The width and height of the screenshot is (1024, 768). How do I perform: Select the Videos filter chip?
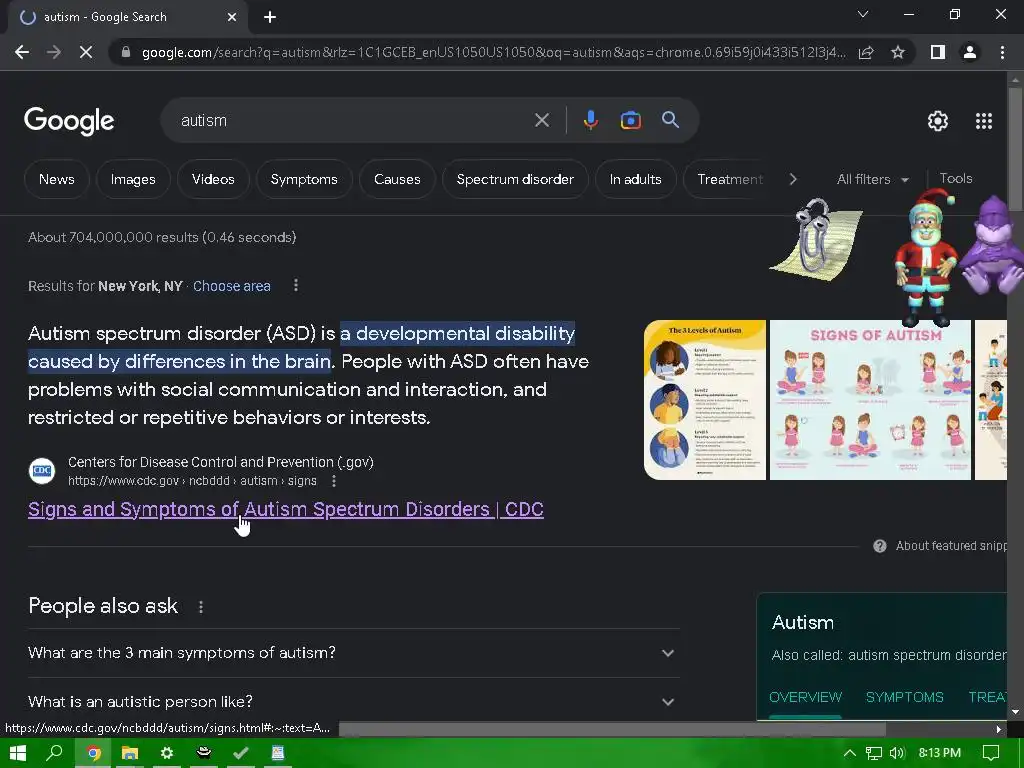[x=213, y=179]
